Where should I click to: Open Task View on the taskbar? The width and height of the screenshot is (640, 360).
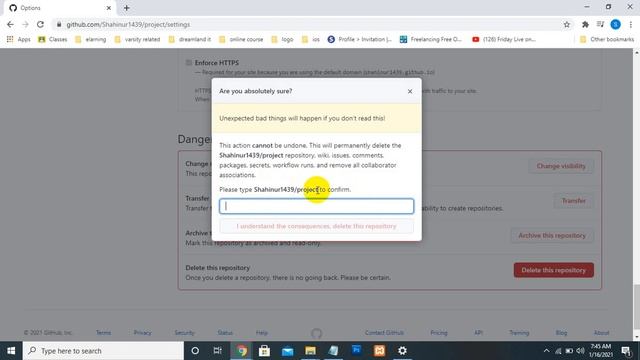click(x=218, y=351)
